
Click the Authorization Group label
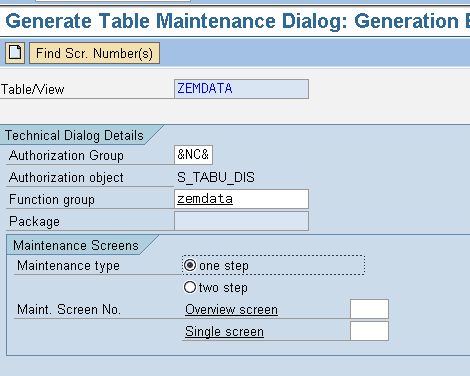click(66, 155)
